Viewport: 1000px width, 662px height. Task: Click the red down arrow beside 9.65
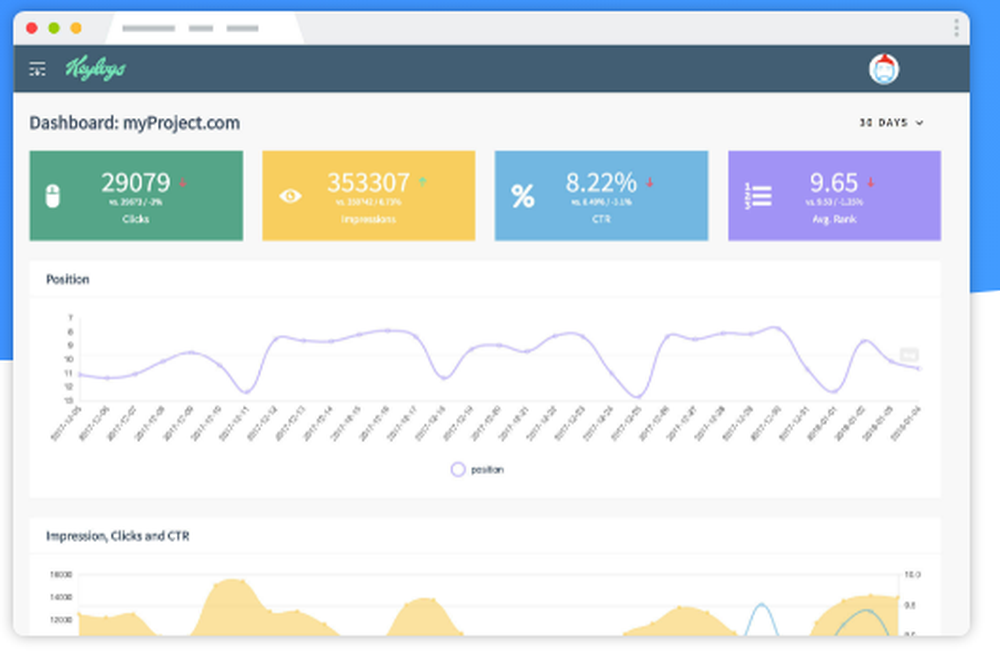pos(871,182)
